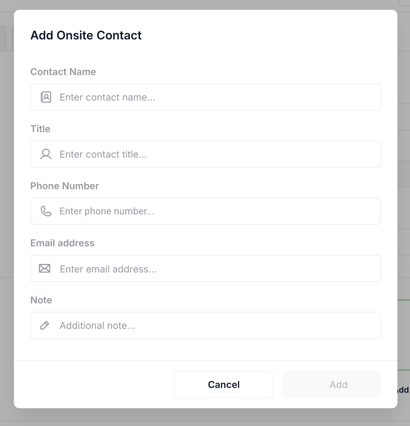Viewport: 410px width, 426px height.
Task: Focus the Enter phone number field
Action: point(205,211)
